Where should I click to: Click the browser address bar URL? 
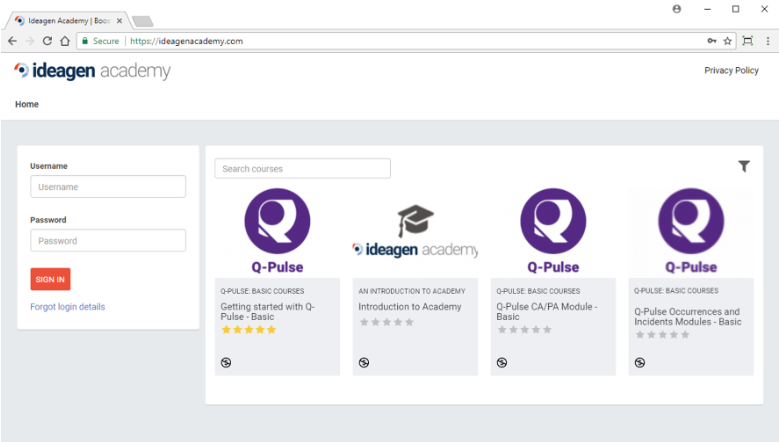[x=186, y=41]
